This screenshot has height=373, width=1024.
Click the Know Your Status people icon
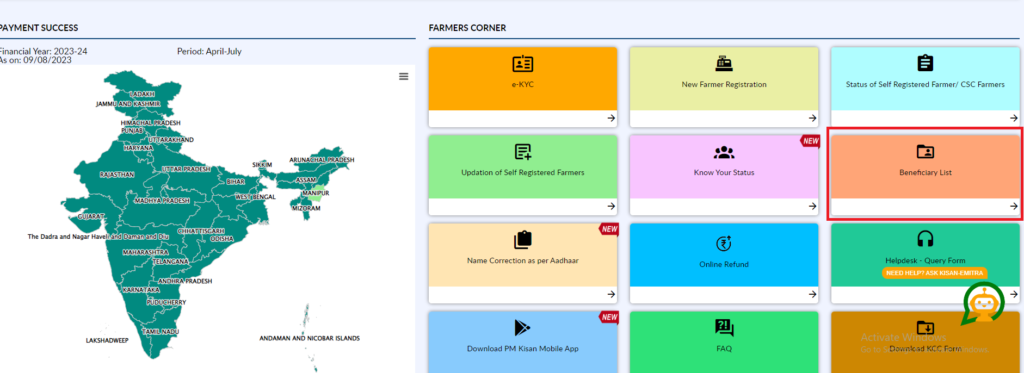[x=724, y=152]
